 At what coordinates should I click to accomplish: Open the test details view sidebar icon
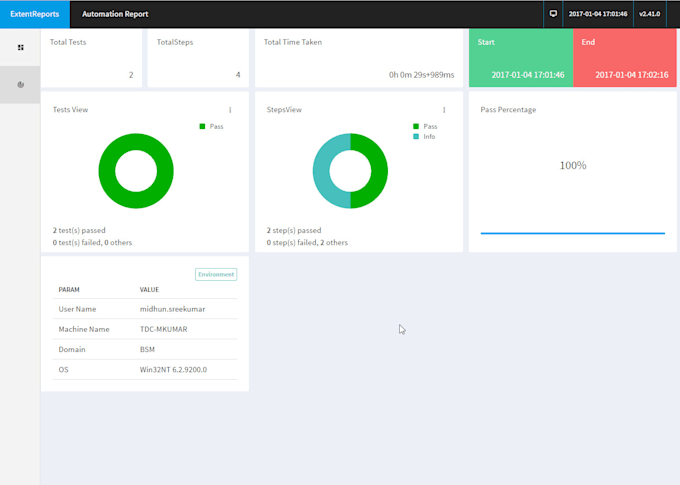pyautogui.click(x=20, y=47)
